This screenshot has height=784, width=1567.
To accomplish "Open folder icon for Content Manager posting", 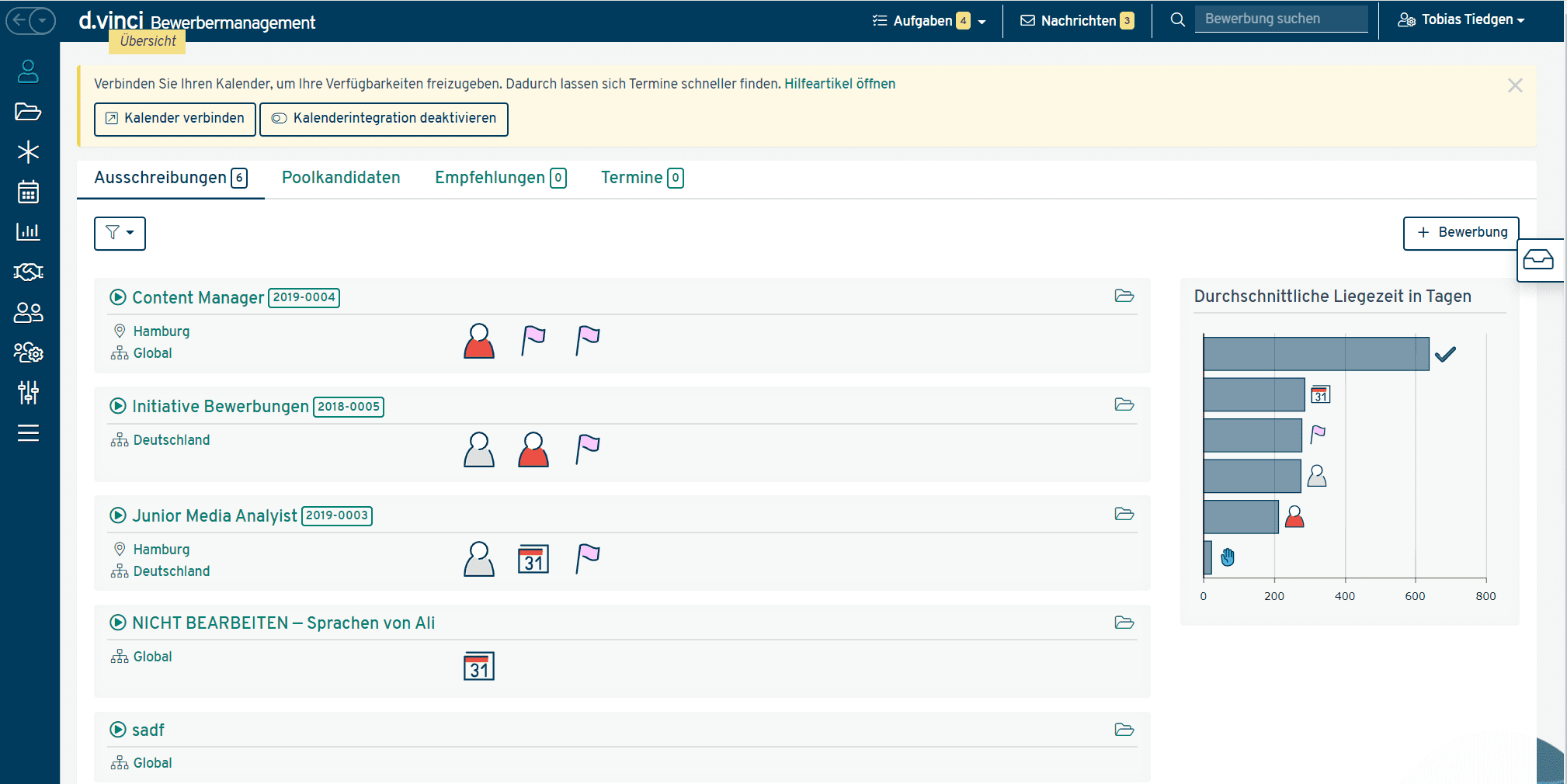I will click(1124, 296).
